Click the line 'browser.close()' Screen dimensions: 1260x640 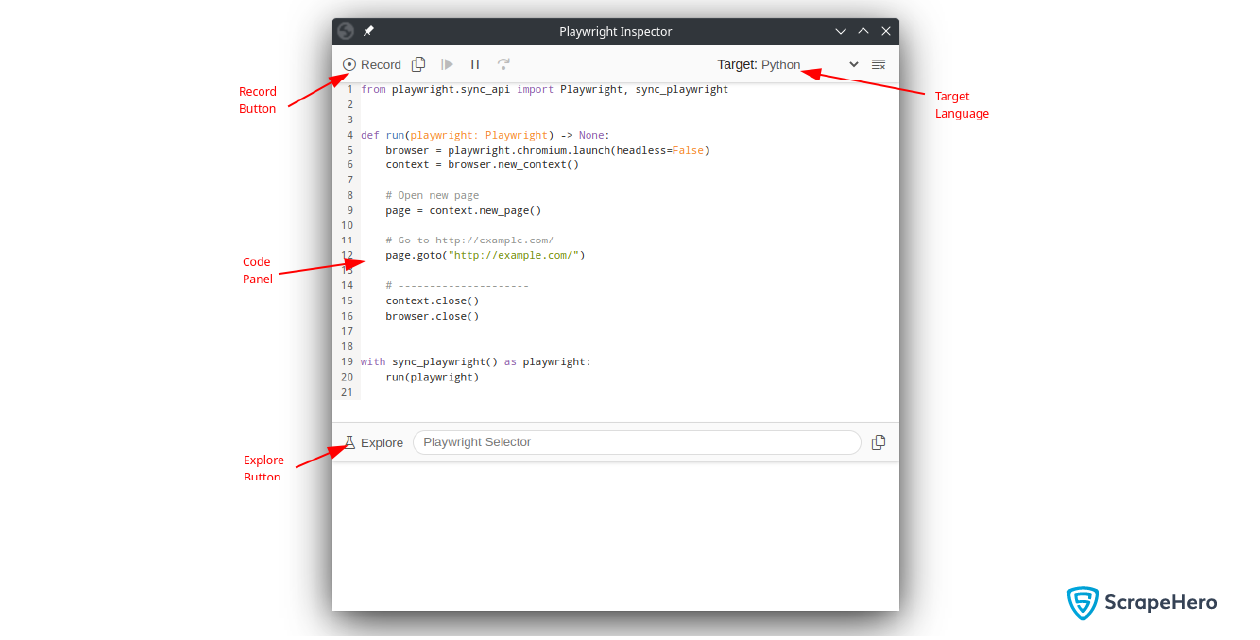432,316
